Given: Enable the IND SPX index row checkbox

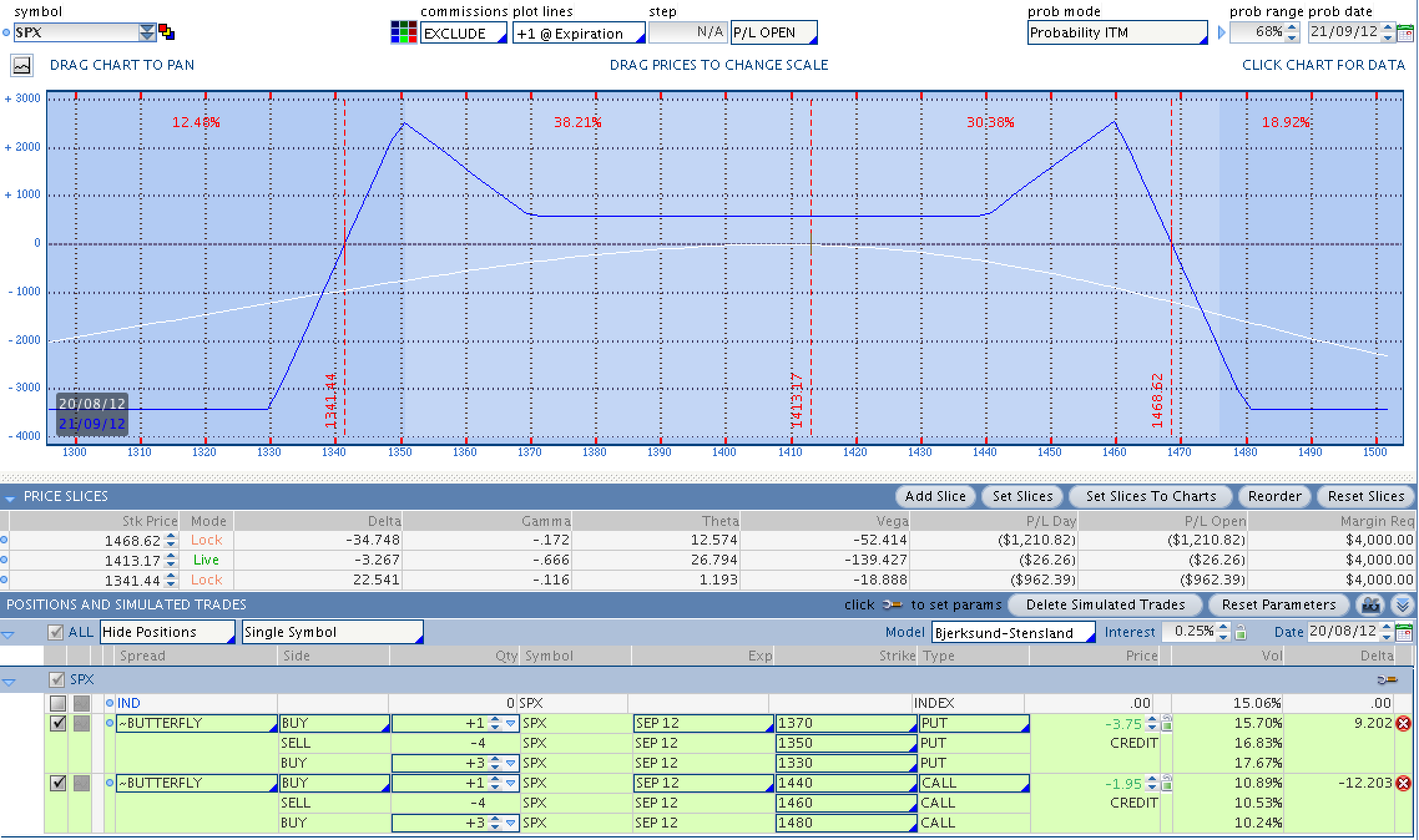Looking at the screenshot, I should [58, 704].
